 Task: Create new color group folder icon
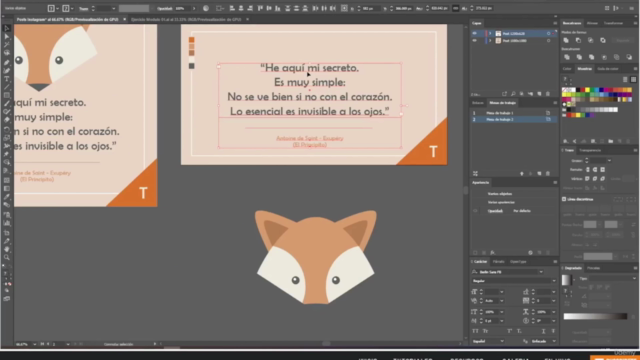(x=611, y=141)
